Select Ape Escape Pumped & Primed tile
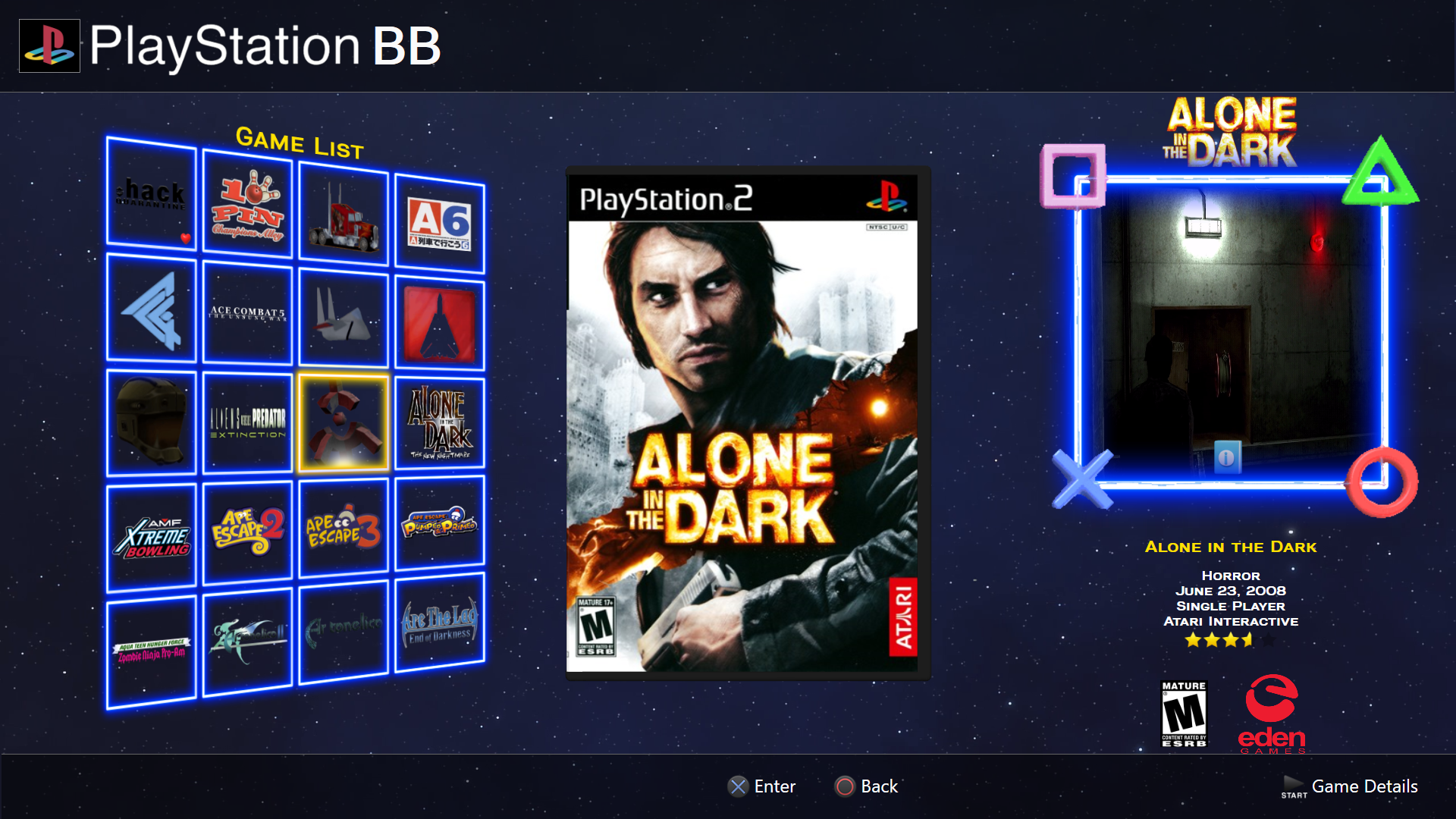Viewport: 1456px width, 819px height. pyautogui.click(x=439, y=523)
